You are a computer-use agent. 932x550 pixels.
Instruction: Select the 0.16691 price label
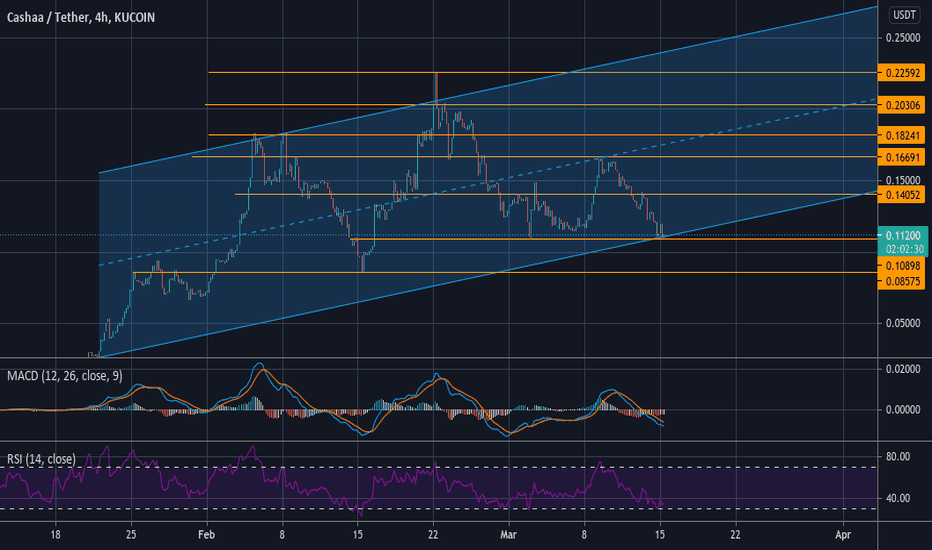click(x=901, y=158)
